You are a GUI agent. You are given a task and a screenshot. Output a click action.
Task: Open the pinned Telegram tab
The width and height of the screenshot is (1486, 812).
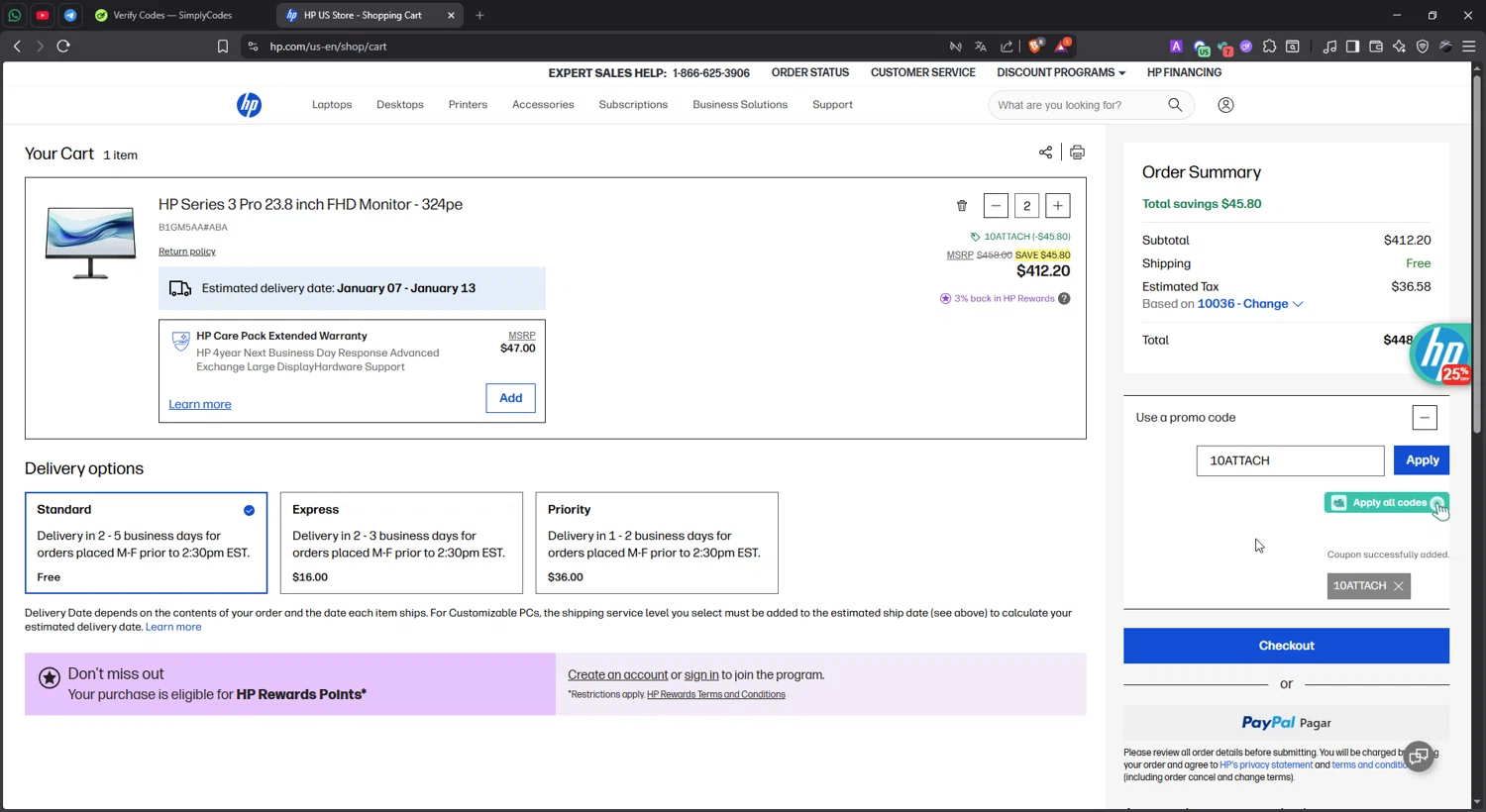[x=70, y=15]
